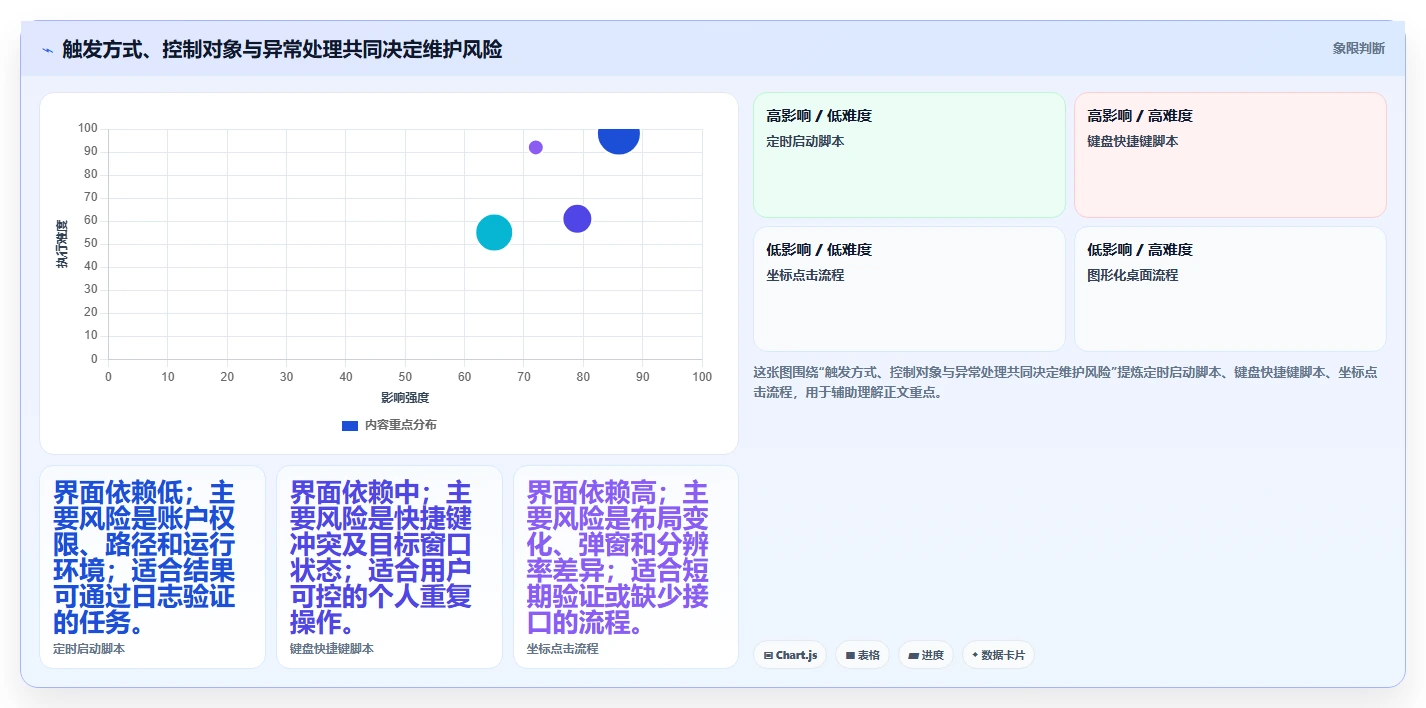Click the indigo bubble near 80 影响强度

pyautogui.click(x=577, y=219)
